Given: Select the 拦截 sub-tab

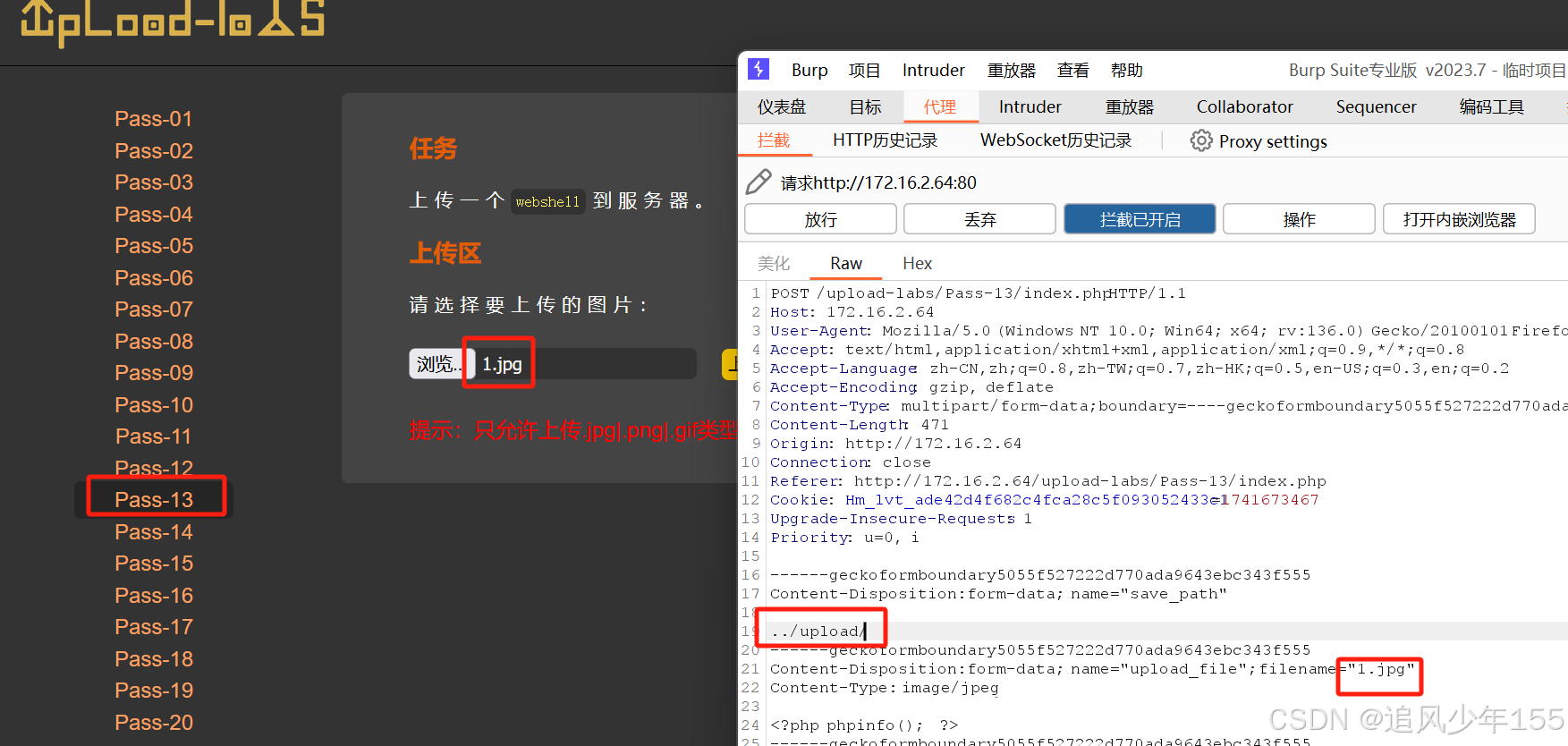Looking at the screenshot, I should (774, 140).
